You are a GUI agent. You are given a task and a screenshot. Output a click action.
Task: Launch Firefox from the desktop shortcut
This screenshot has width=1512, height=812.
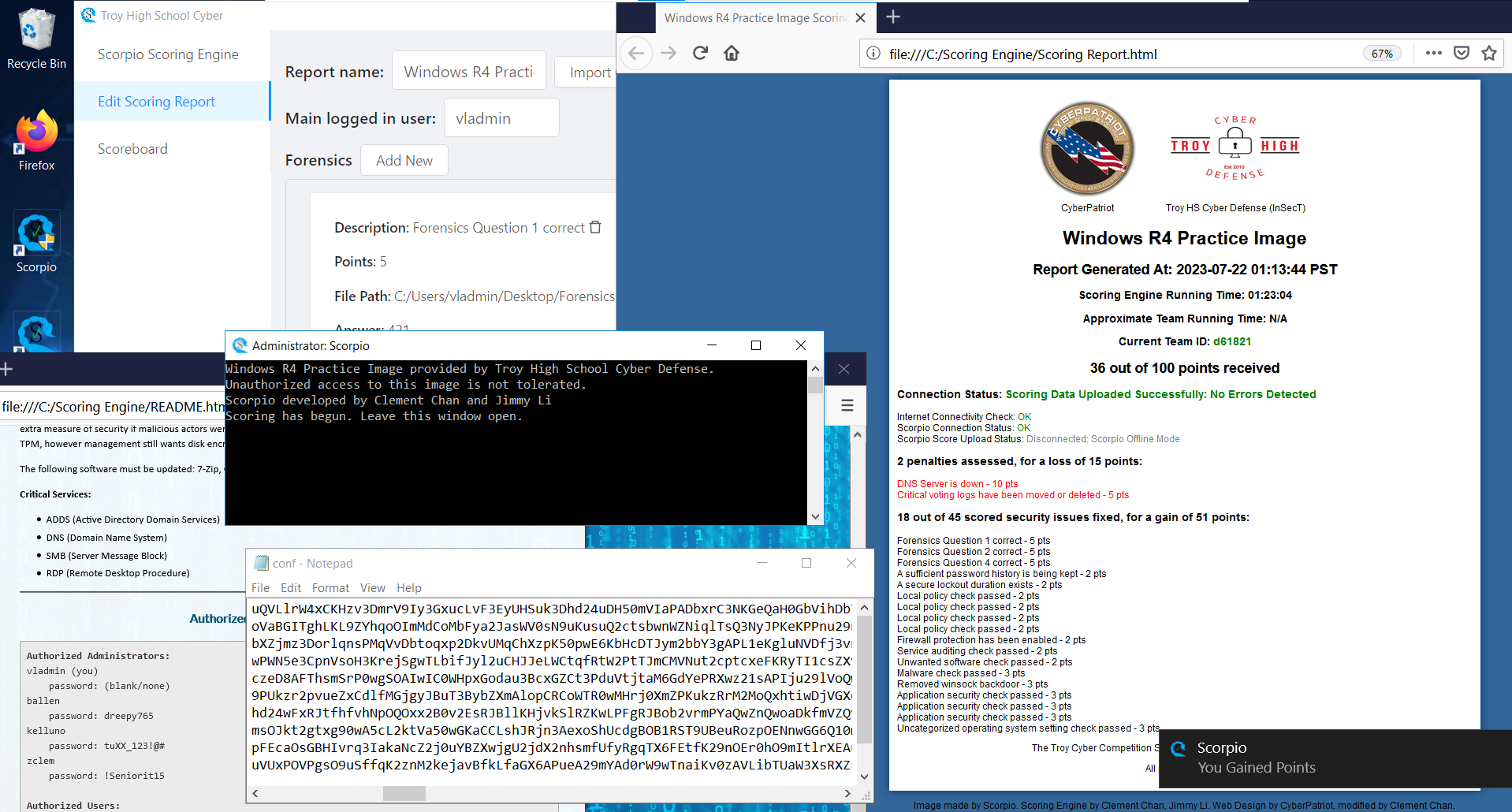point(36,140)
